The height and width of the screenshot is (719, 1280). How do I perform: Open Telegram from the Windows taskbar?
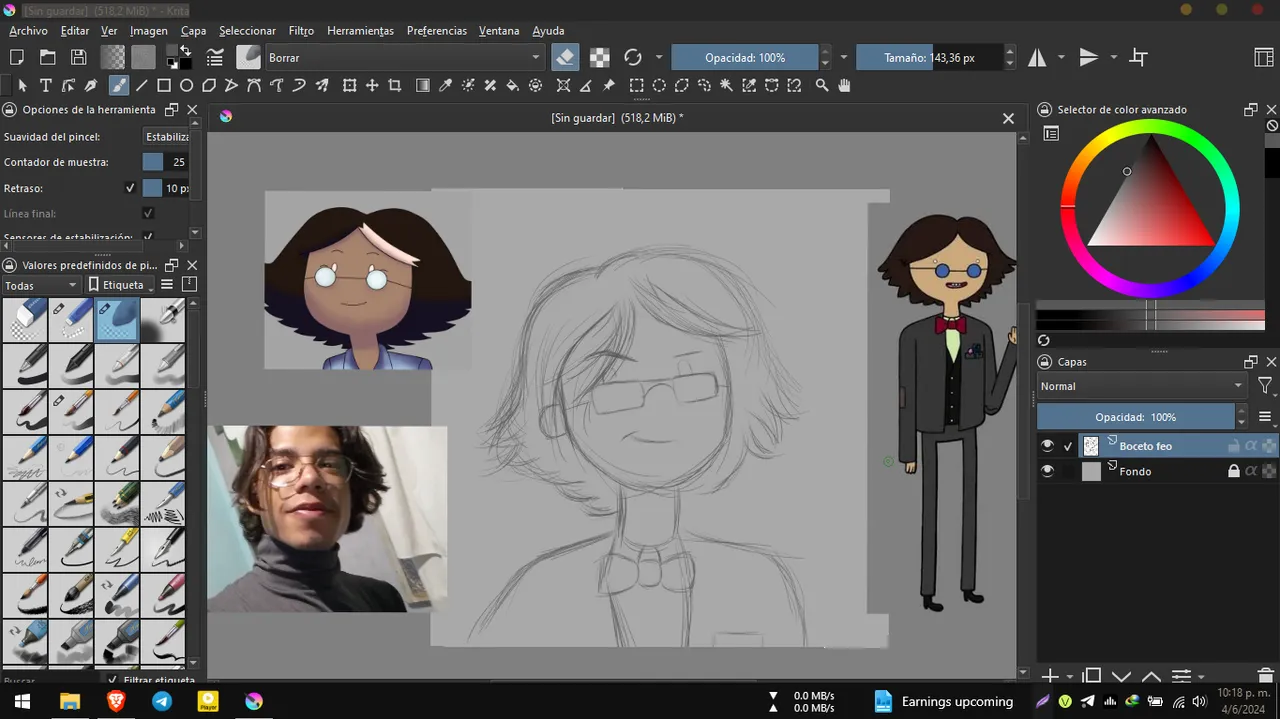pyautogui.click(x=162, y=702)
